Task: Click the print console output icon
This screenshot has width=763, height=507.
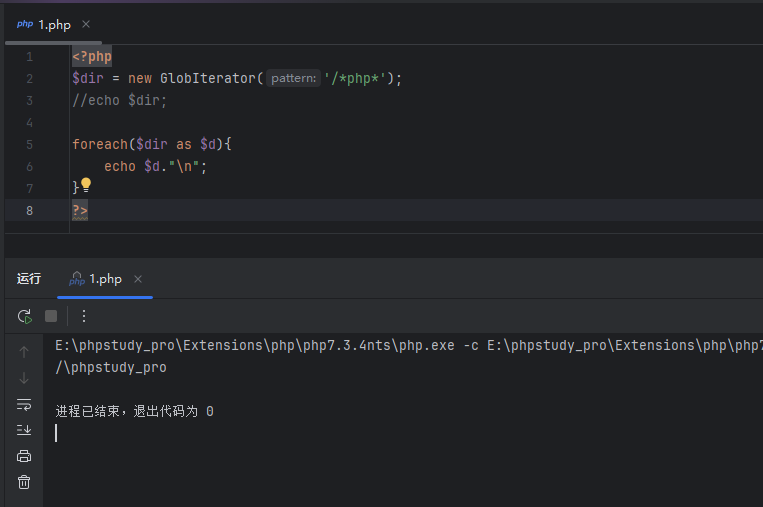Action: click(24, 456)
